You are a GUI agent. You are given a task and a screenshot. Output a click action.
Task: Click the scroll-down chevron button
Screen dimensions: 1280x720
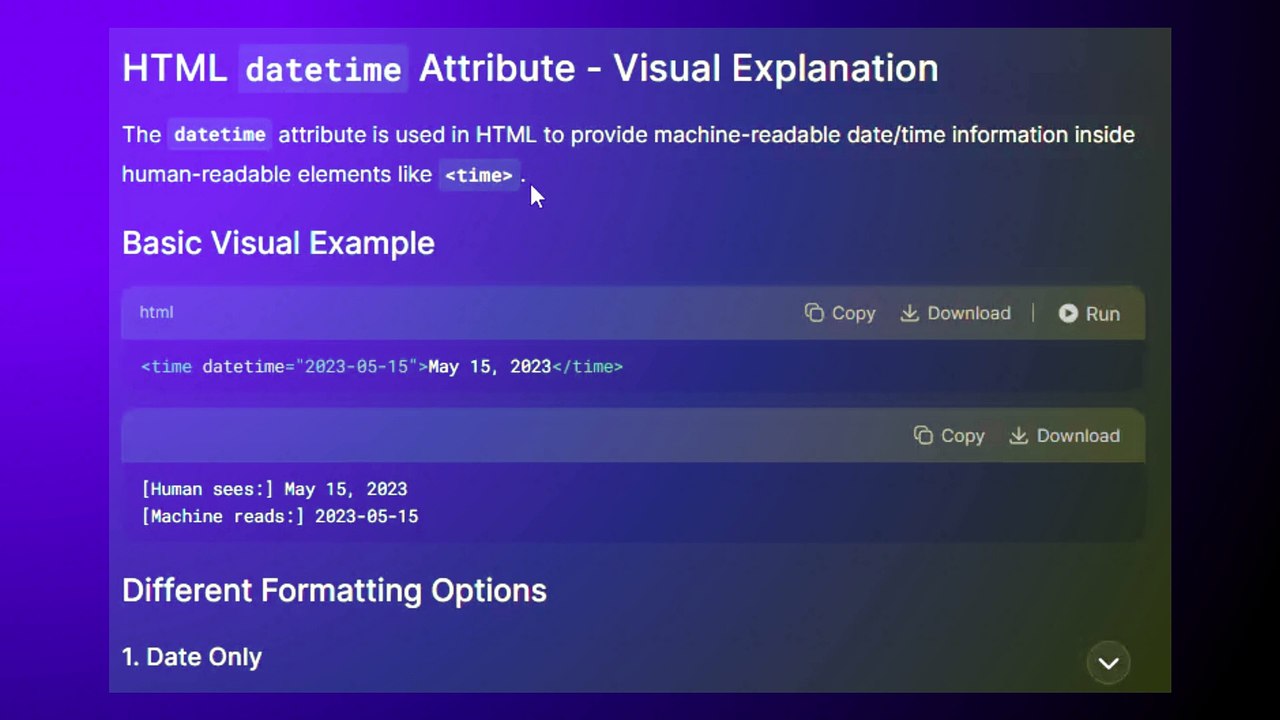click(1108, 663)
